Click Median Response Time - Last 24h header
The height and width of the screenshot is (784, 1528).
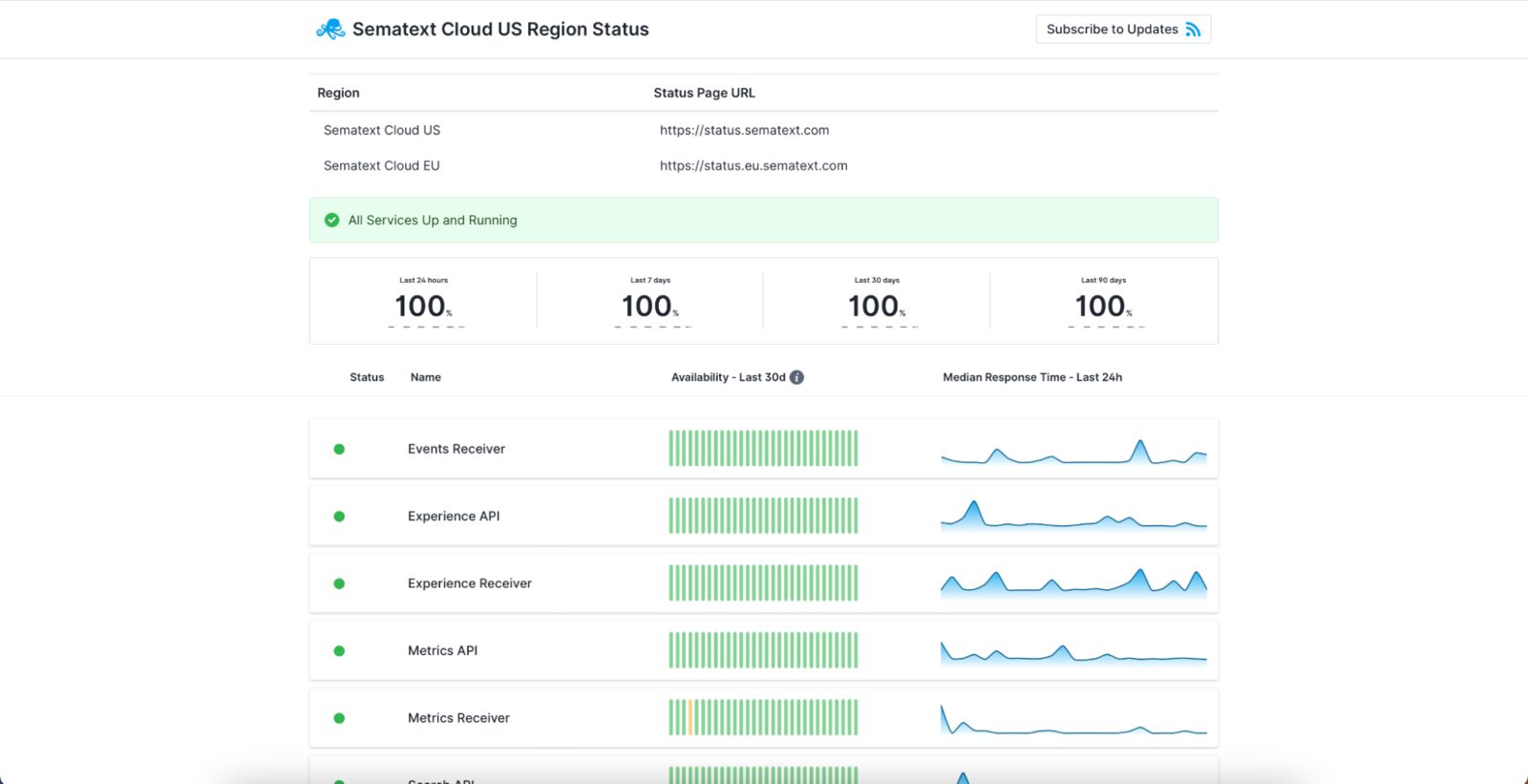(x=1032, y=377)
